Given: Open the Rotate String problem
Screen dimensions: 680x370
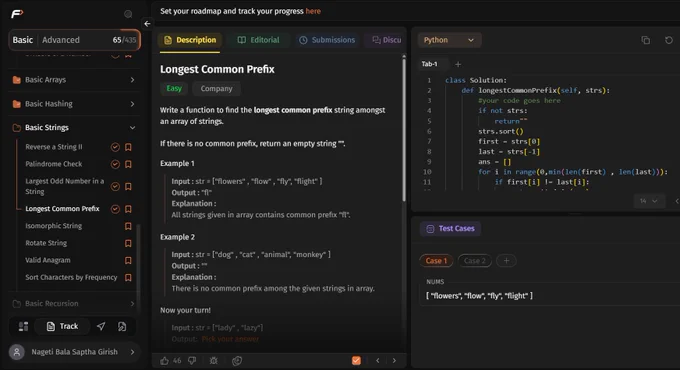Looking at the screenshot, I should tap(46, 243).
